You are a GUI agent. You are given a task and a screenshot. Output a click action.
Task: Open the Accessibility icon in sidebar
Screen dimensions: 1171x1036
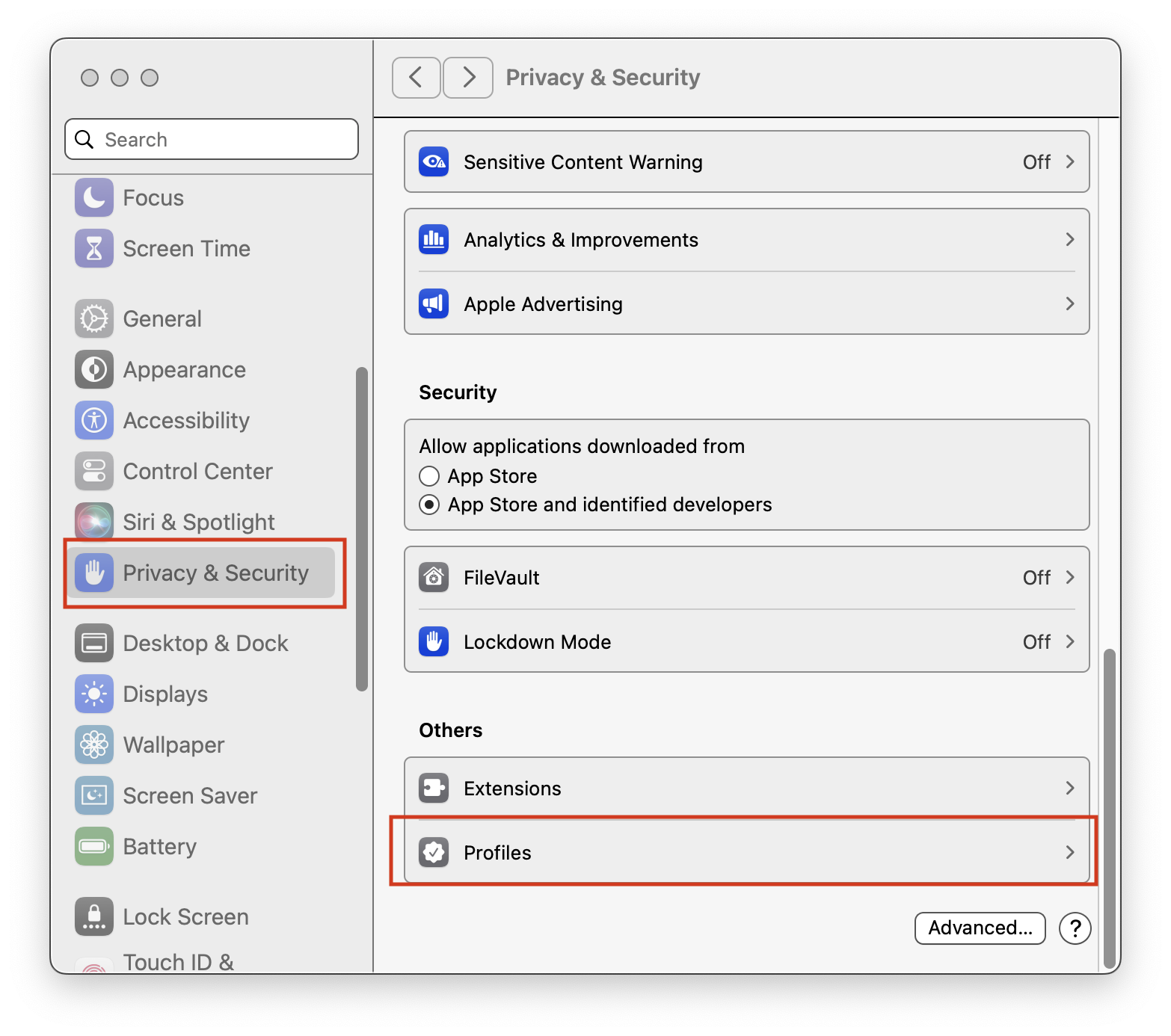tap(94, 420)
